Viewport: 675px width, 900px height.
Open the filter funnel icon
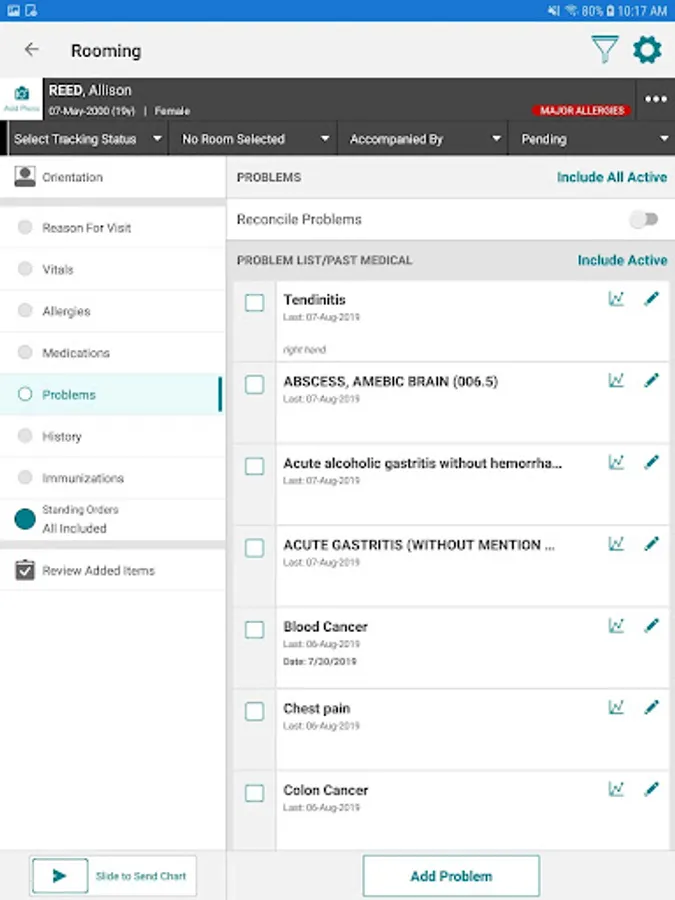point(604,50)
